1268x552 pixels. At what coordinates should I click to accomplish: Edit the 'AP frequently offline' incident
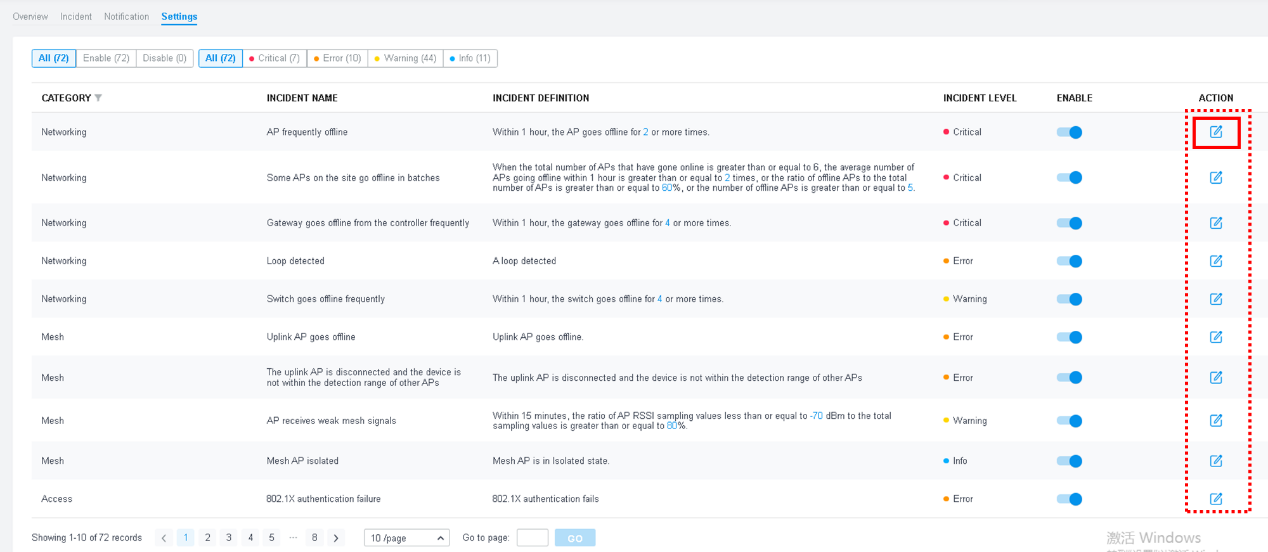1216,132
